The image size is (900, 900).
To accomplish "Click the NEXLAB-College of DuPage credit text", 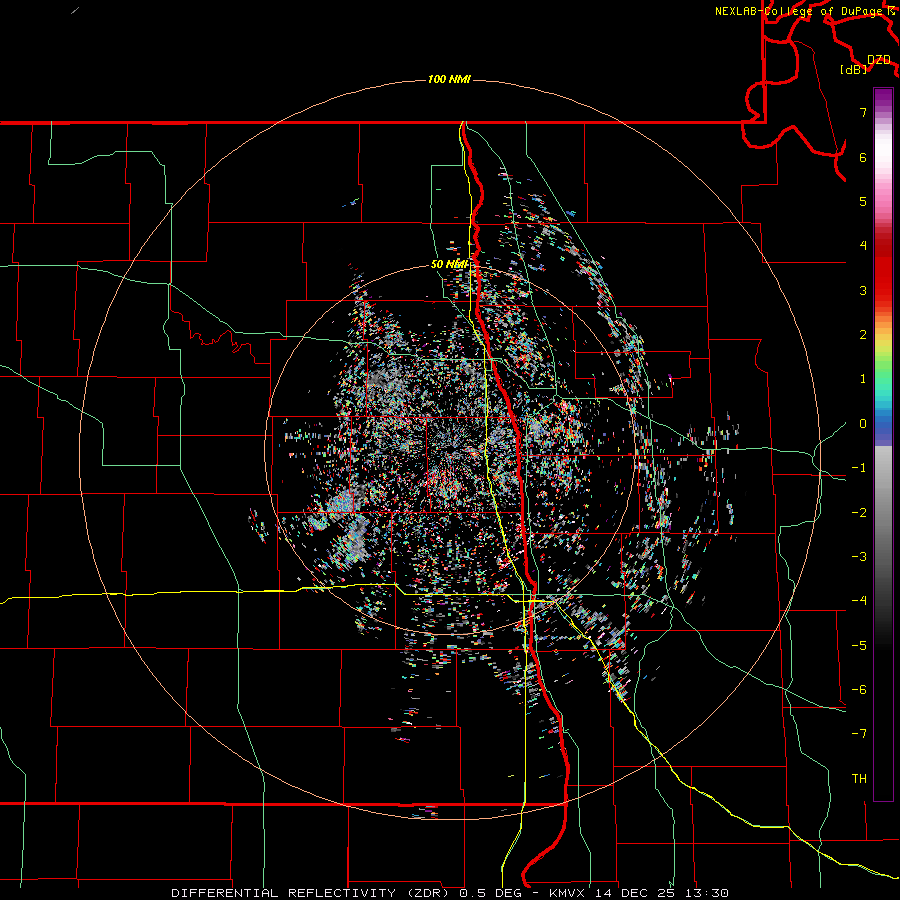I will [x=798, y=11].
